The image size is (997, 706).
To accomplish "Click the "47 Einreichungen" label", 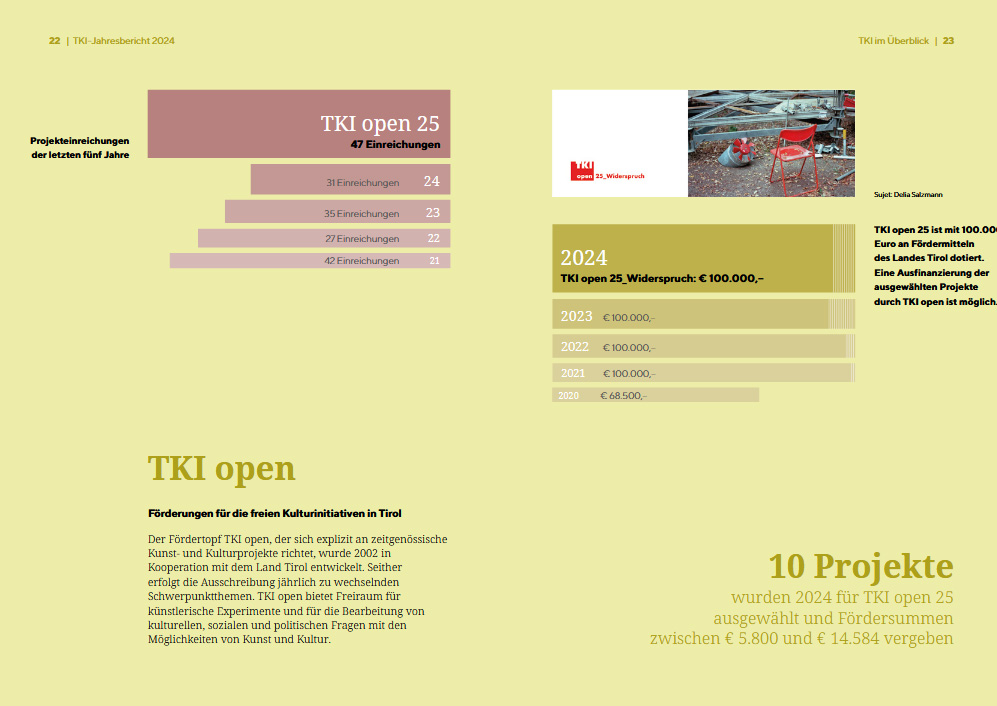I will pyautogui.click(x=395, y=144).
